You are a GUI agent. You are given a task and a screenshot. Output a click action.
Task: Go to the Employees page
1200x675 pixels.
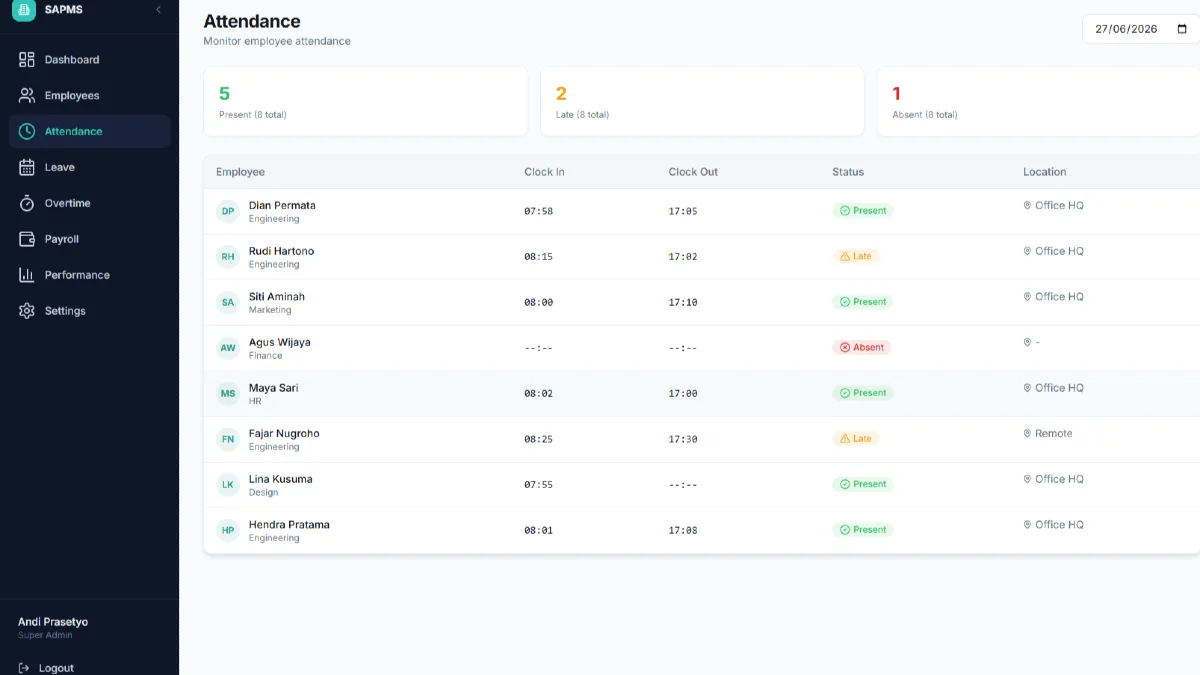(x=90, y=96)
